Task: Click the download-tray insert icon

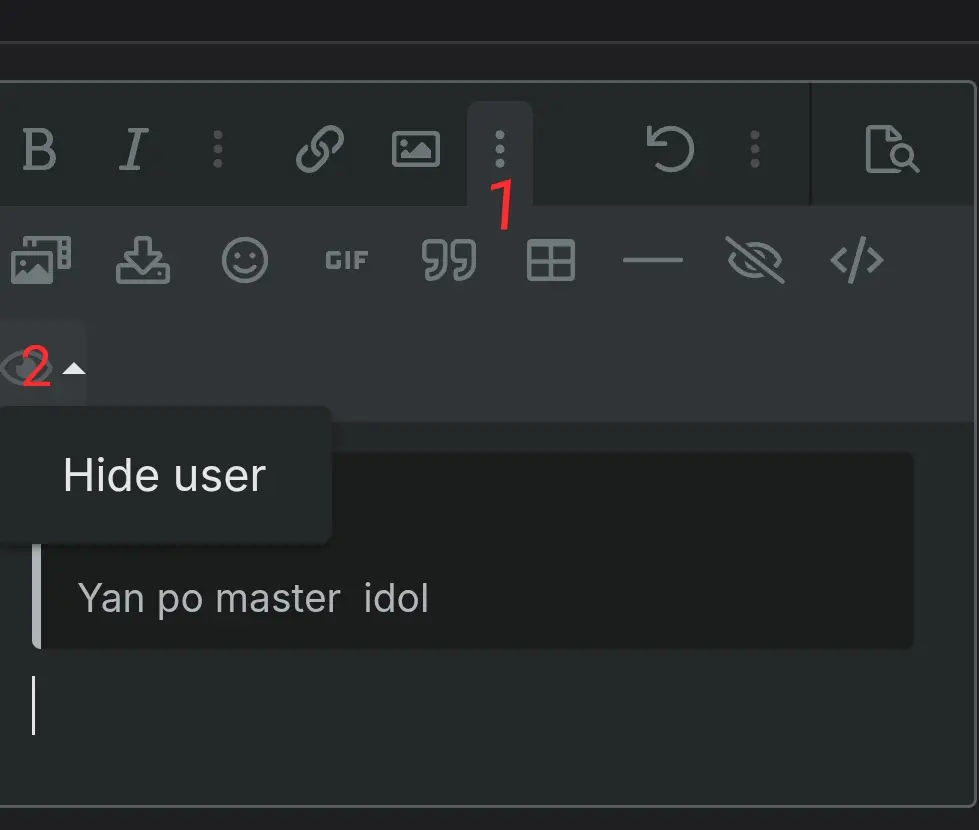Action: 143,260
